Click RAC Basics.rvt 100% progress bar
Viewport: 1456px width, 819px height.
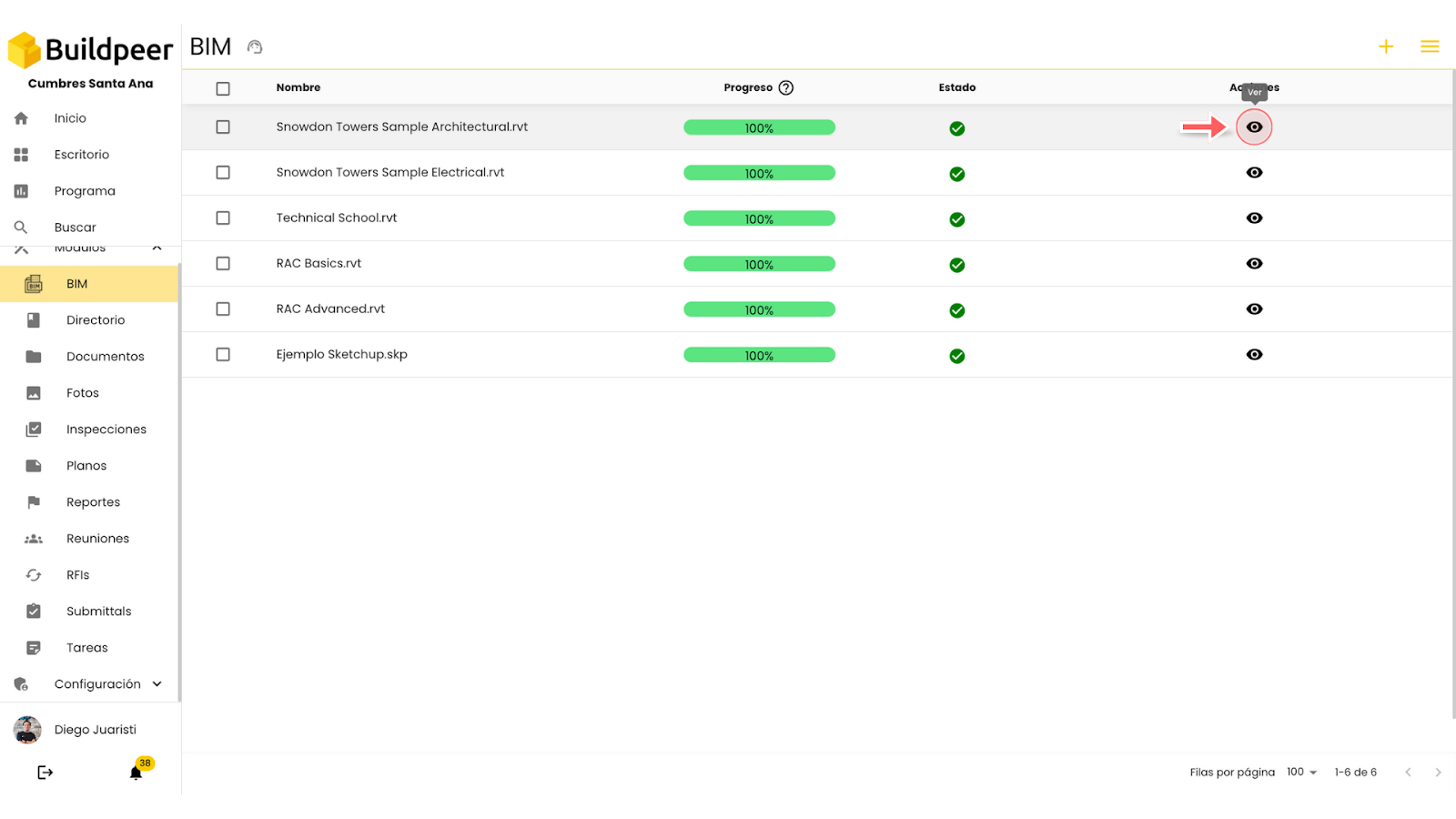[759, 264]
